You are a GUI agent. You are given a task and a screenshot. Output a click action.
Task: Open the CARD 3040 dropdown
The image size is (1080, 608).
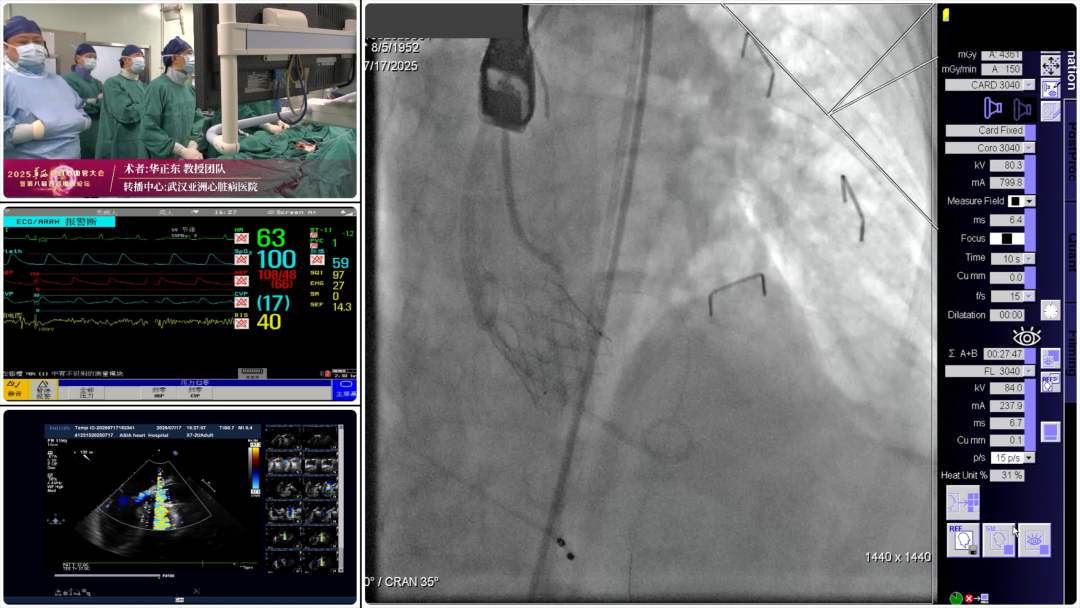[1029, 85]
